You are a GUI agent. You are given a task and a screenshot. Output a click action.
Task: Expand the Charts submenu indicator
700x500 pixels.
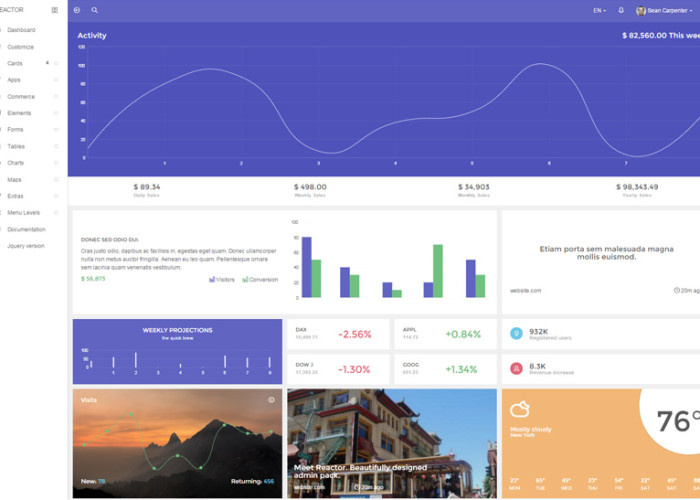[56, 163]
